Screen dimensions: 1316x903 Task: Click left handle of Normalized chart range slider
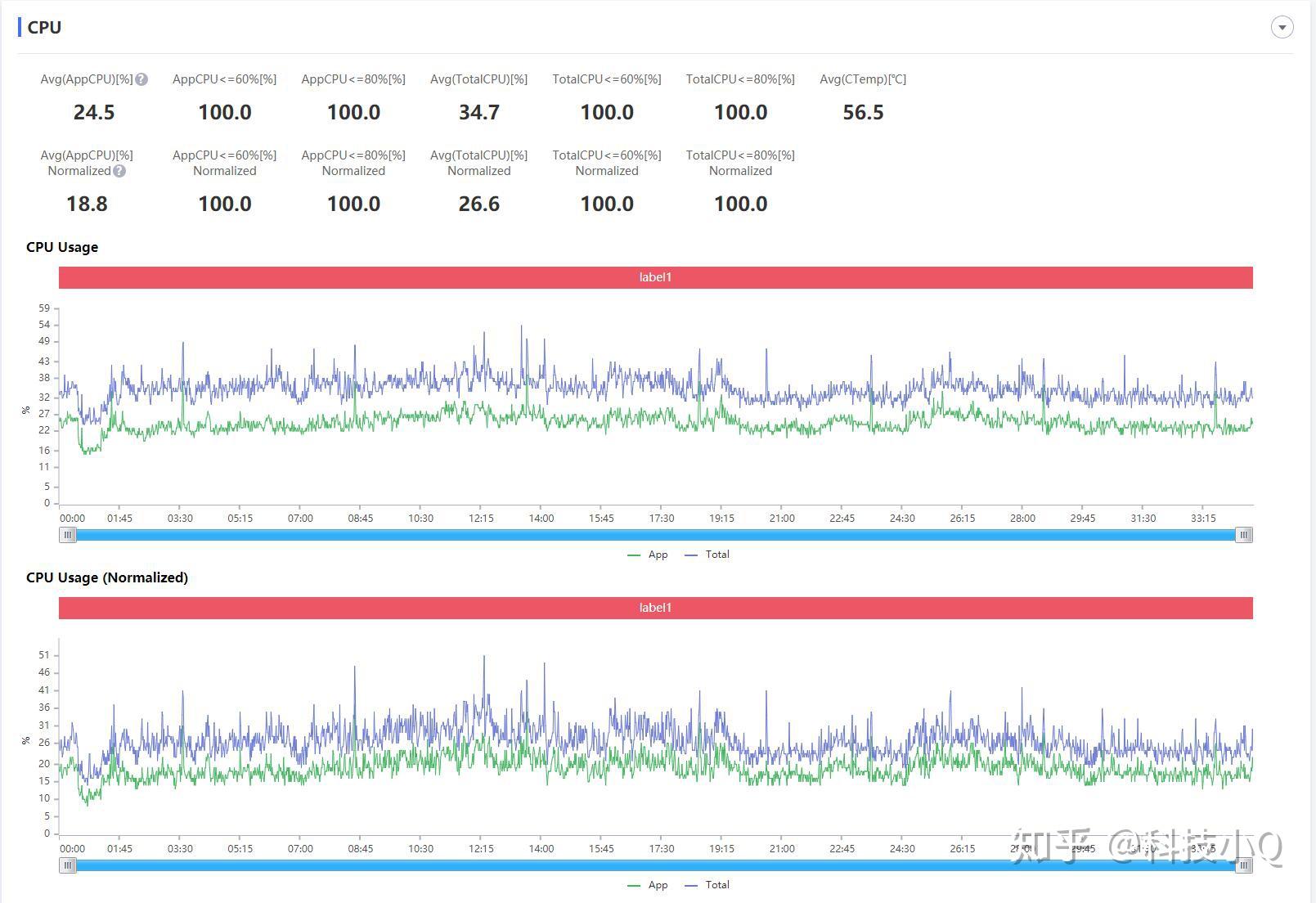pyautogui.click(x=68, y=865)
